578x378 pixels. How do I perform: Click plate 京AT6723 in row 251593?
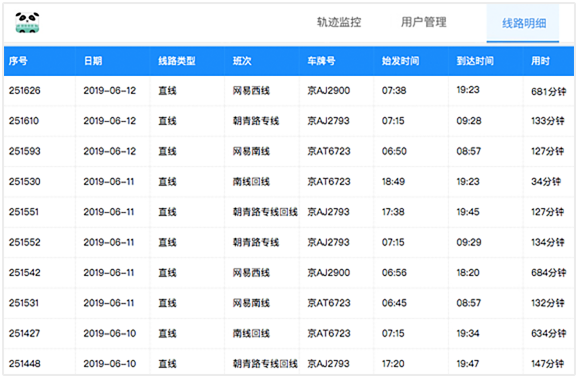(x=329, y=151)
